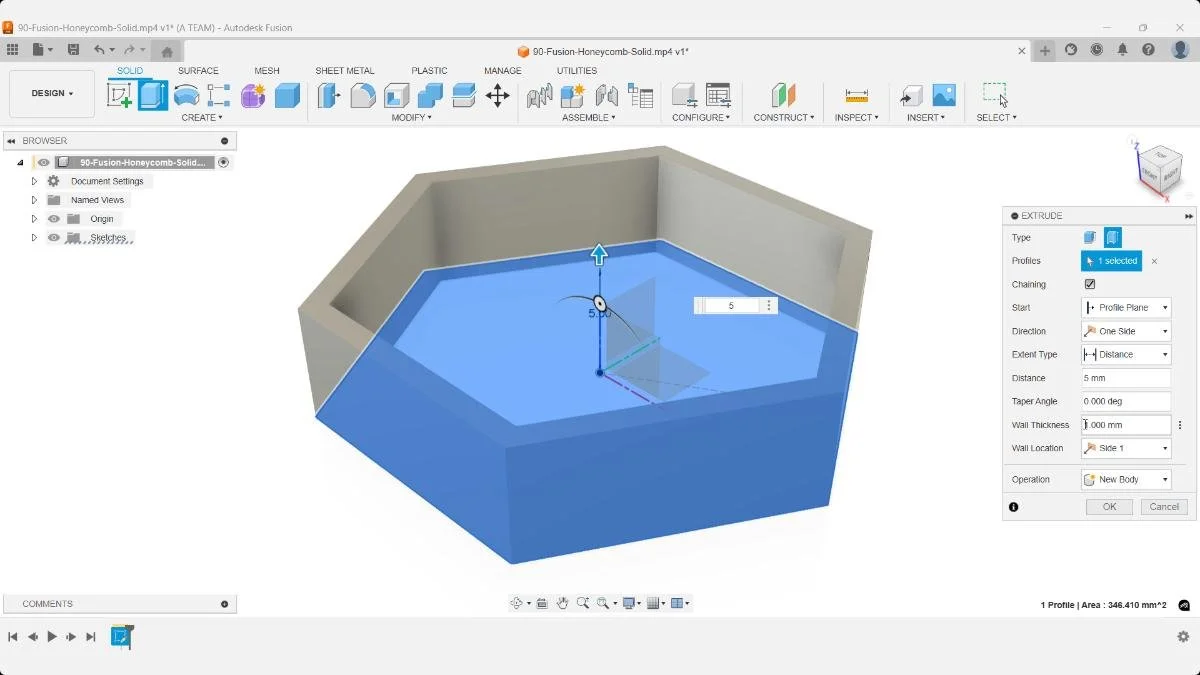This screenshot has width=1200, height=675.
Task: Select the Offset Plane construct tool
Action: (x=783, y=95)
